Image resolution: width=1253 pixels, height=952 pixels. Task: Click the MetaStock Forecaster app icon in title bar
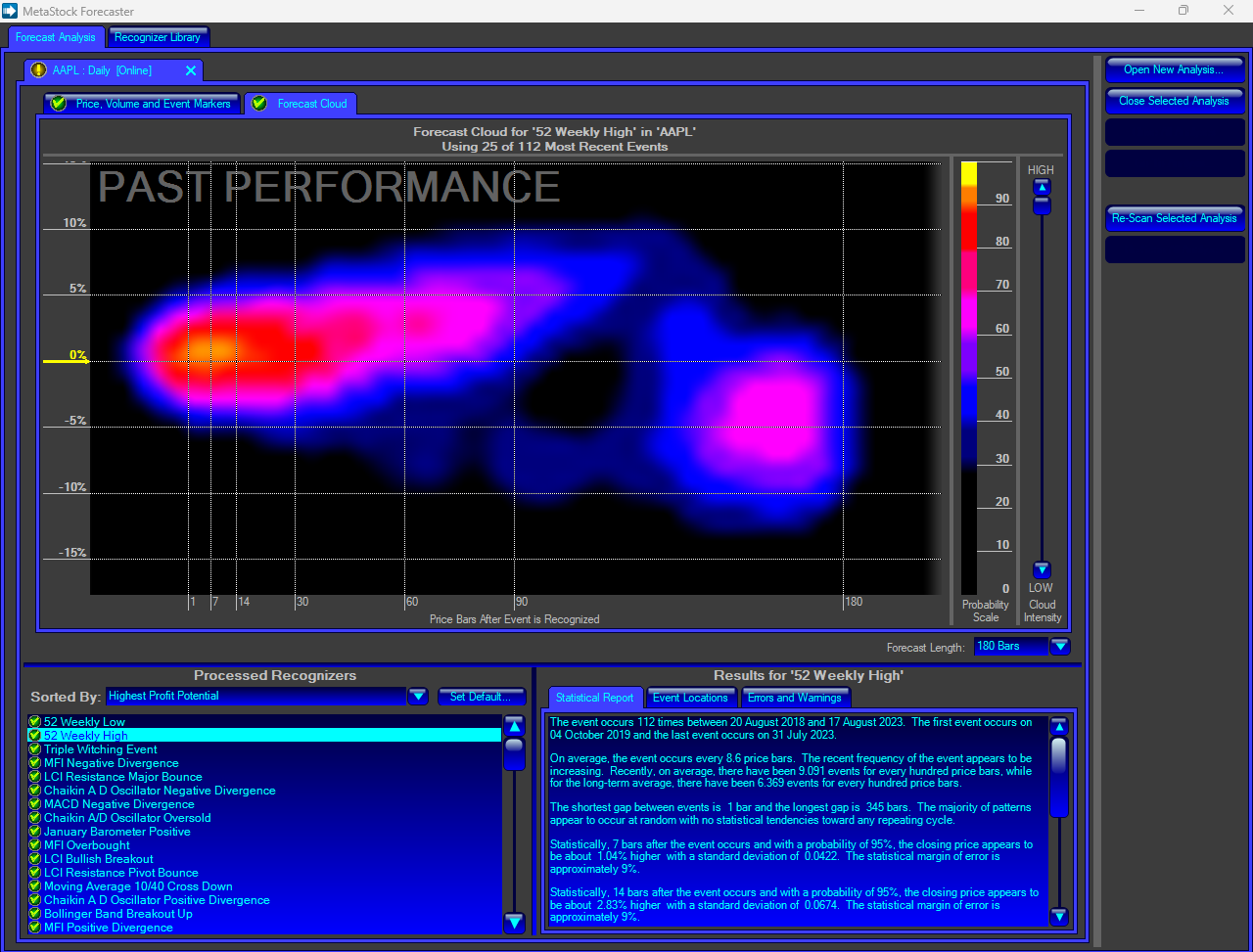pos(10,11)
